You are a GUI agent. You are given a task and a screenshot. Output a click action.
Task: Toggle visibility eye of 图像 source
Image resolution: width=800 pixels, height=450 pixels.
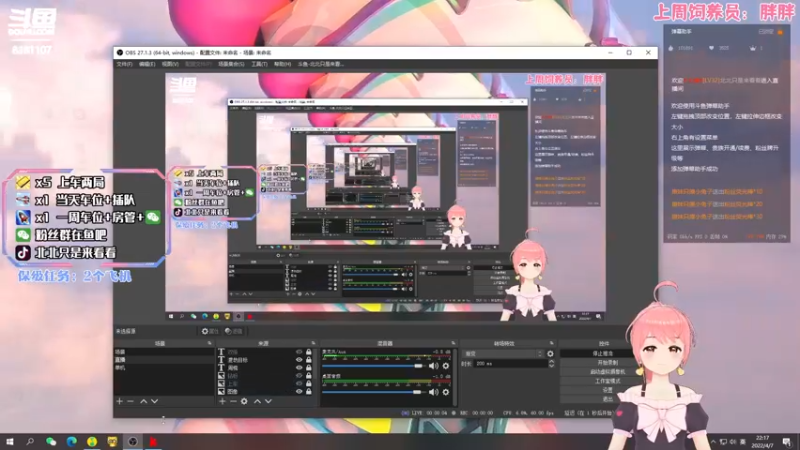click(299, 391)
